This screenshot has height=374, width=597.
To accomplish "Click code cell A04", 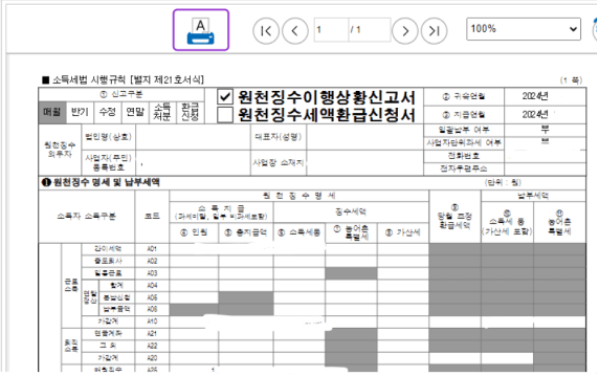I will tap(152, 286).
